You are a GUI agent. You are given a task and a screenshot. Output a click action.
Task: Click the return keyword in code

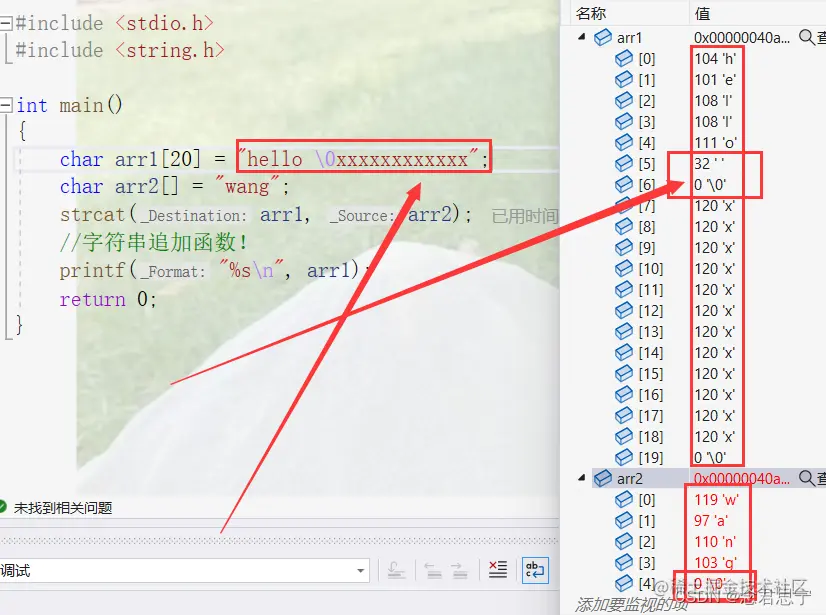click(x=92, y=299)
